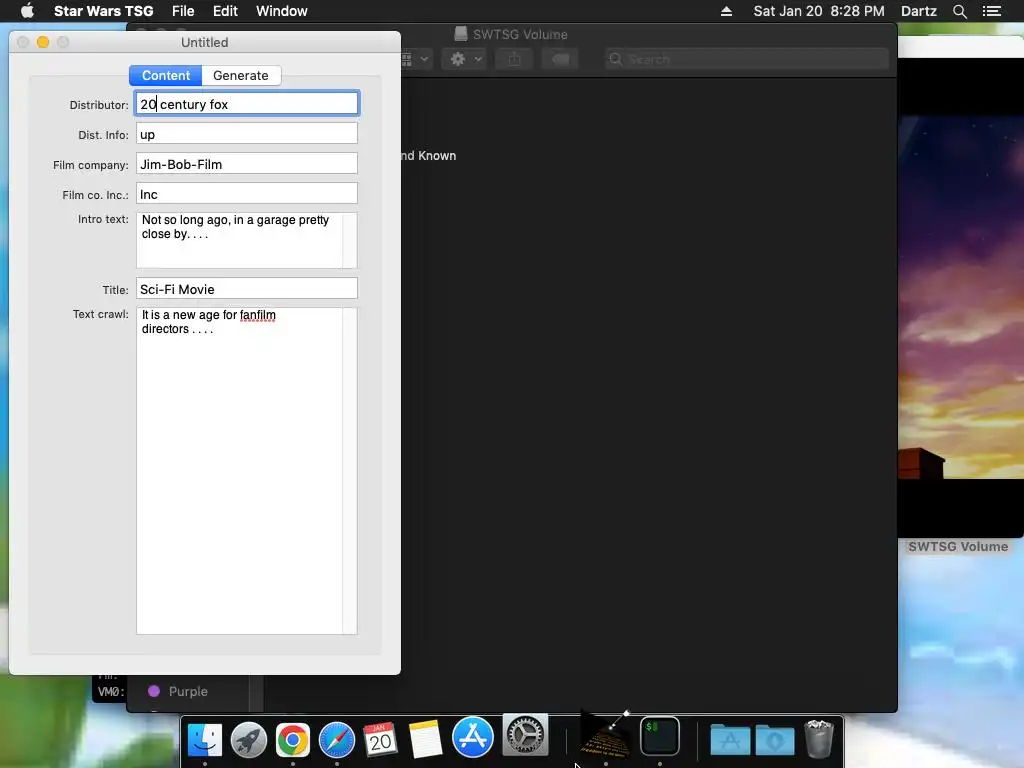1024x768 pixels.
Task: Click the Star Wars TSG Dock icon
Action: pos(605,735)
